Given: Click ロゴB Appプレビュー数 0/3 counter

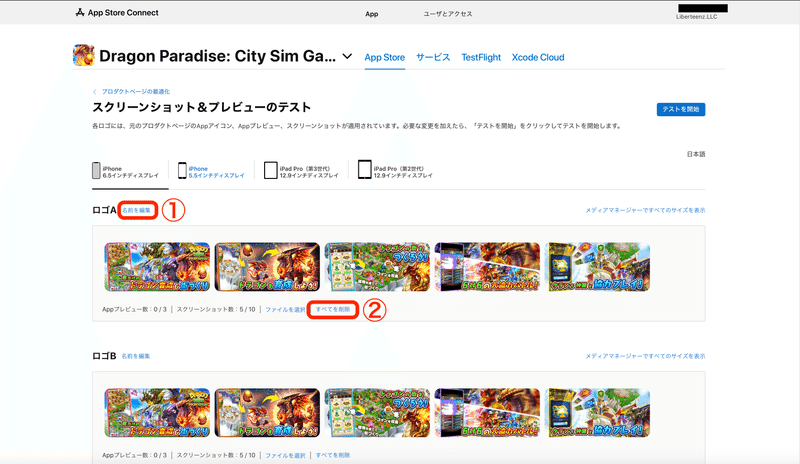Looking at the screenshot, I should (134, 455).
